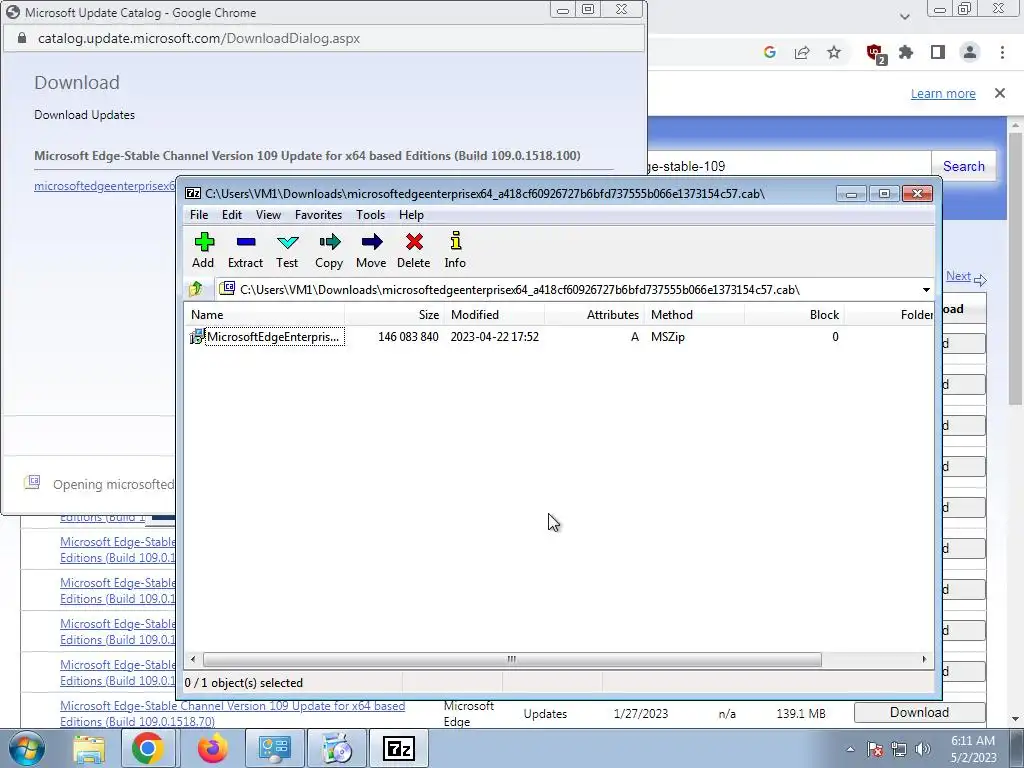The height and width of the screenshot is (768, 1024).
Task: Show hidden tray icons arrow
Action: [x=850, y=749]
